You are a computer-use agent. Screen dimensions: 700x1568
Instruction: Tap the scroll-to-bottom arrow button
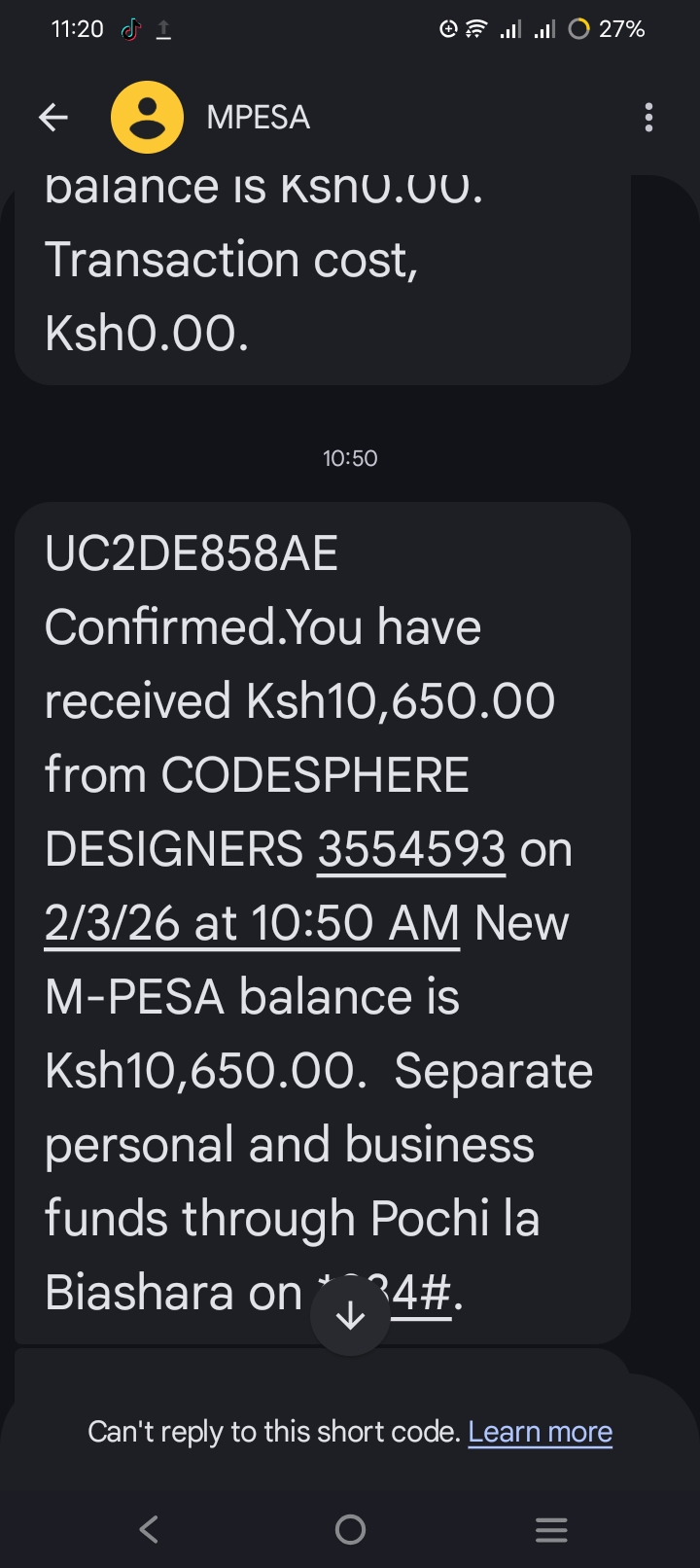tap(350, 1316)
